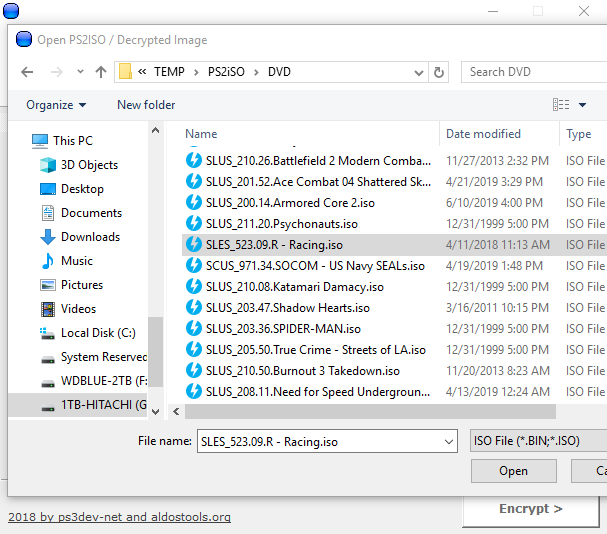Click ISO icon for SOCOM US Navy SEALs
This screenshot has height=534, width=607.
click(x=194, y=265)
